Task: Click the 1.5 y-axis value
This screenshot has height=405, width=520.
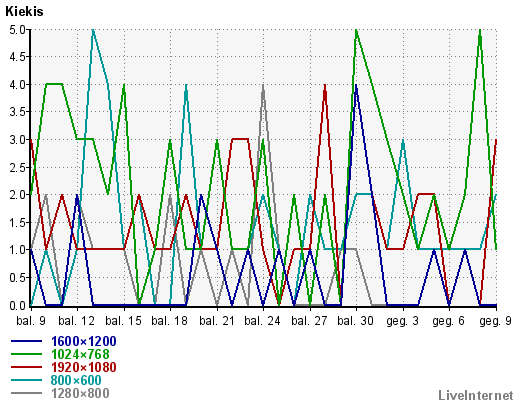Action: click(17, 222)
